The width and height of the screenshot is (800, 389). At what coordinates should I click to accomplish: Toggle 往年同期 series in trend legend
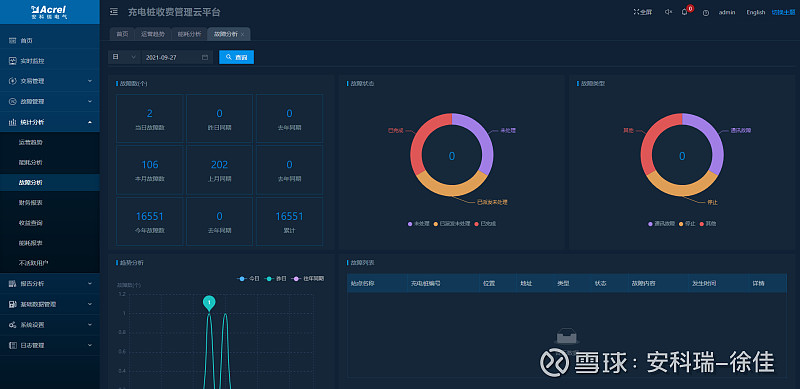pyautogui.click(x=308, y=279)
